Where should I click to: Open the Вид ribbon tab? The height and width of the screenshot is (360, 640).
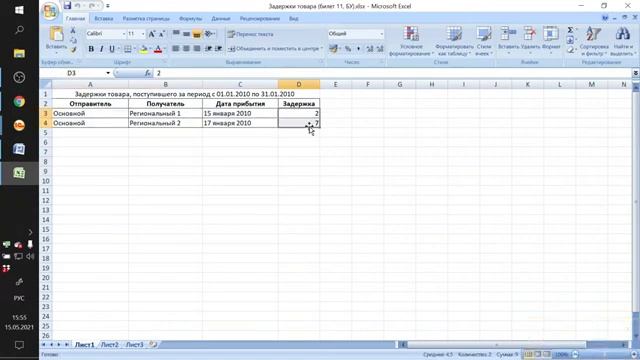[x=293, y=19]
